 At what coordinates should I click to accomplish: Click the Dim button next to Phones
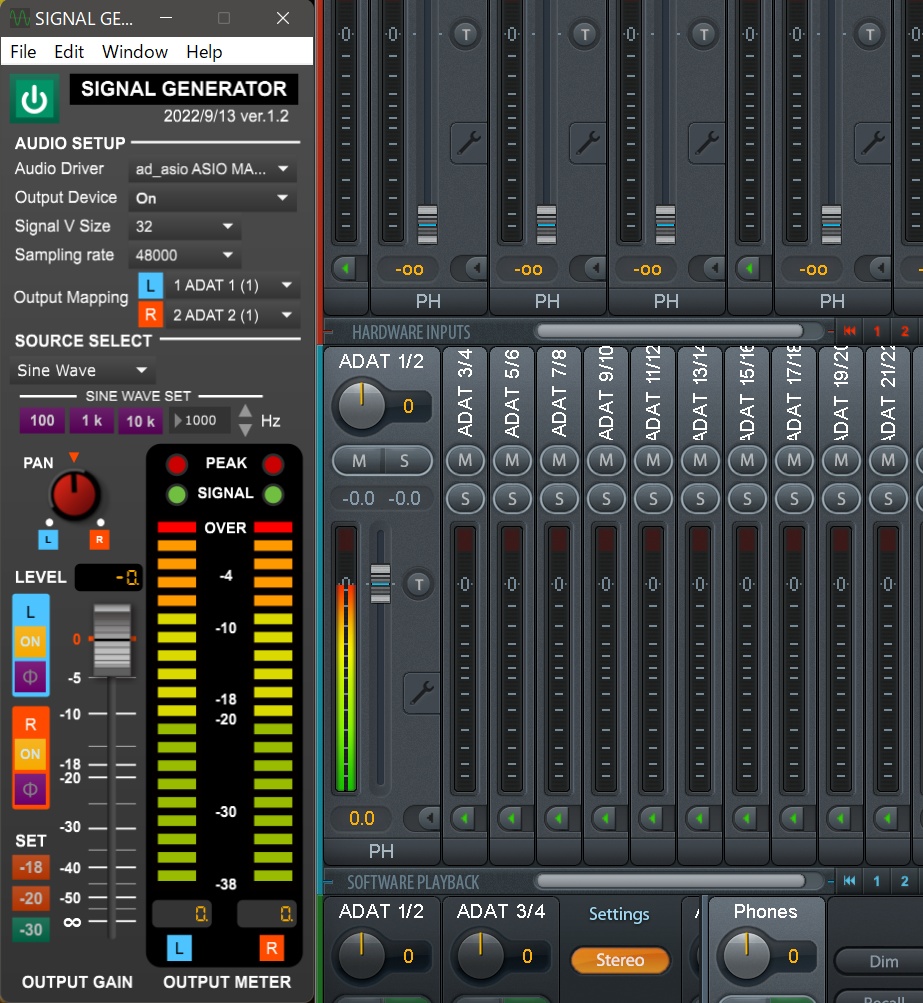point(883,961)
